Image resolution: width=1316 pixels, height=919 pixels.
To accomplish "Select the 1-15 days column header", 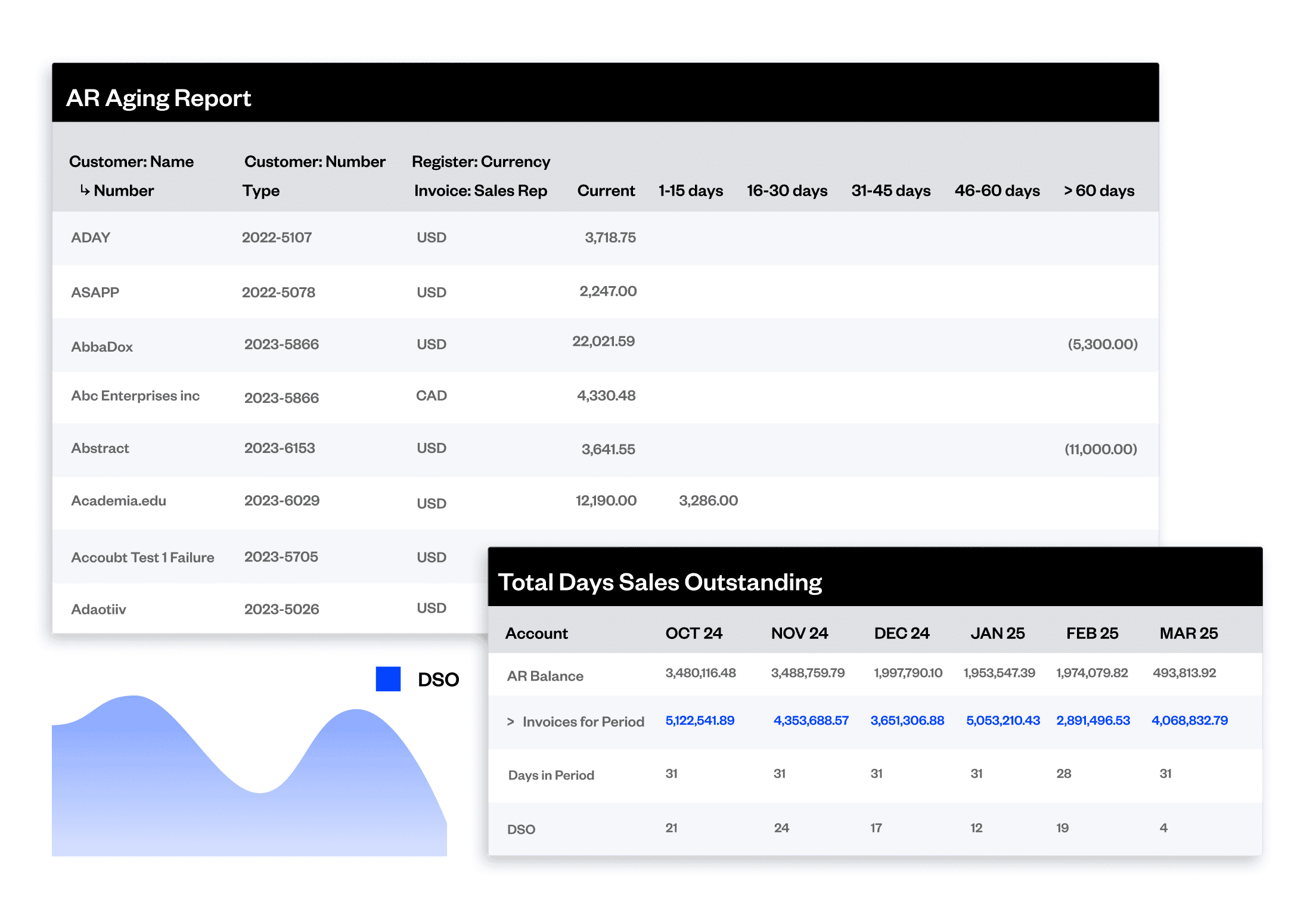I will coord(691,191).
